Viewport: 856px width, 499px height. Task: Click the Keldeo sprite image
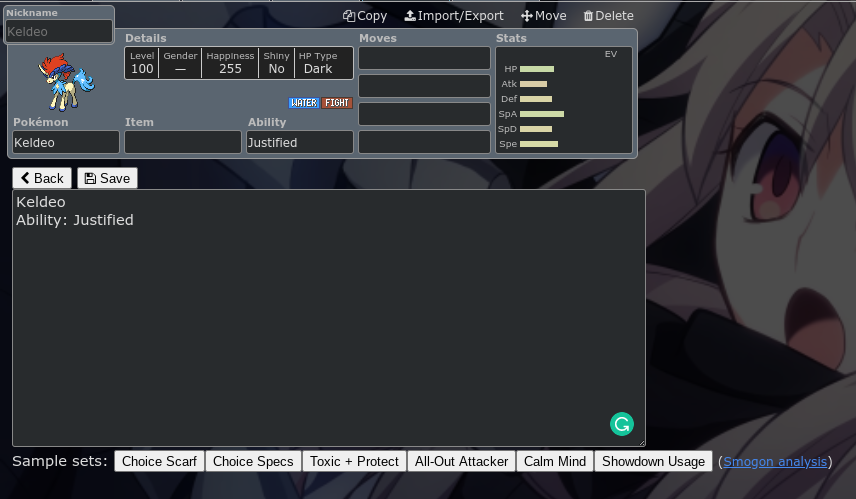point(66,82)
